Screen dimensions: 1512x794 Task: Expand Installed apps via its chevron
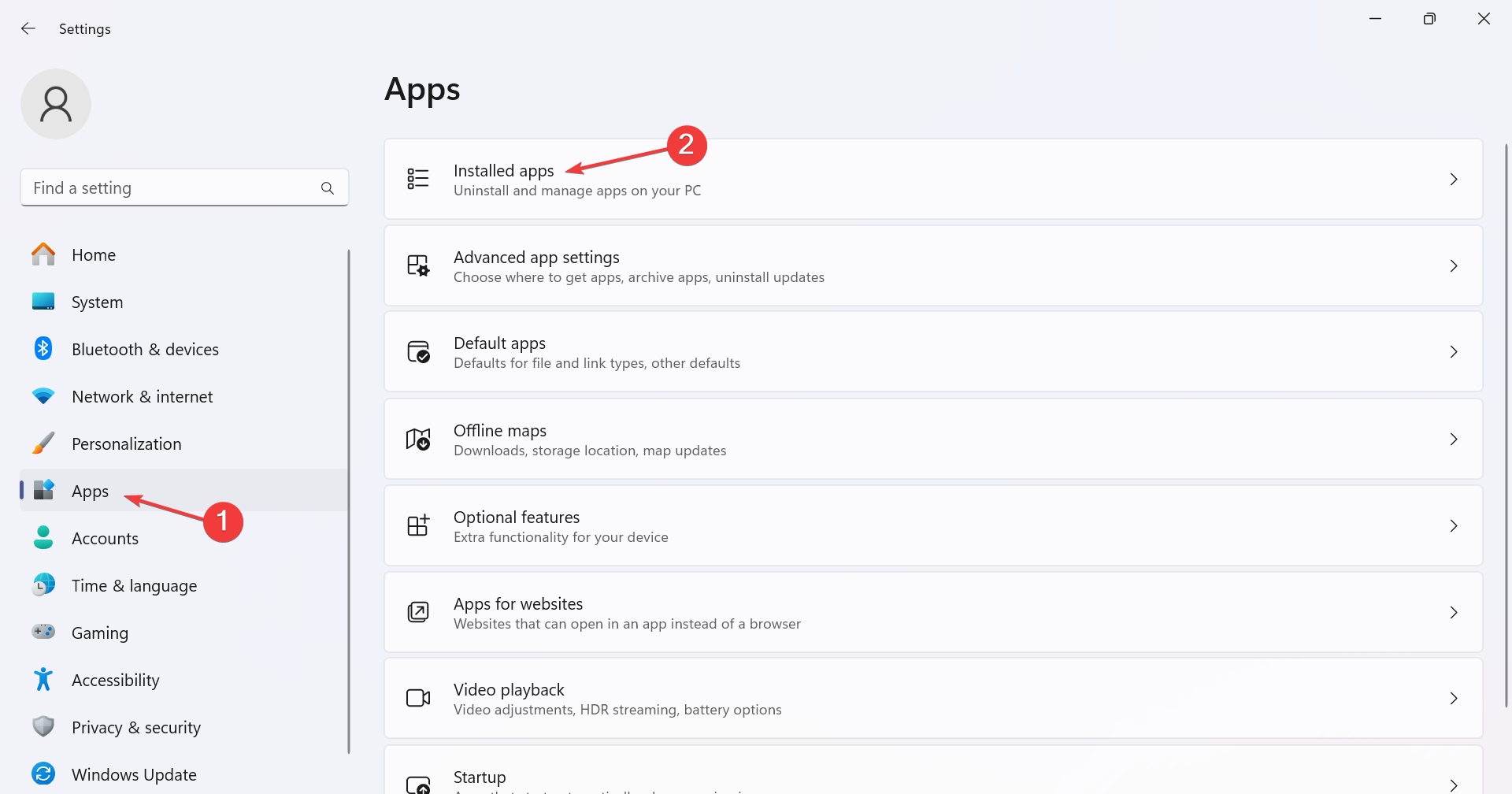[x=1454, y=180]
